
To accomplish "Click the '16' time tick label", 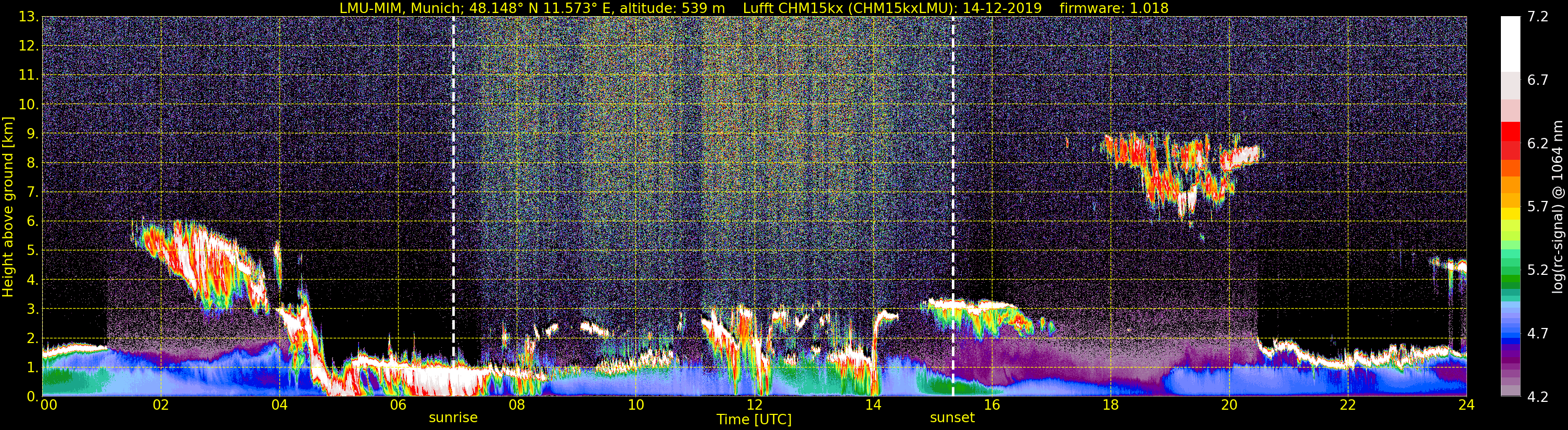I will (x=991, y=405).
